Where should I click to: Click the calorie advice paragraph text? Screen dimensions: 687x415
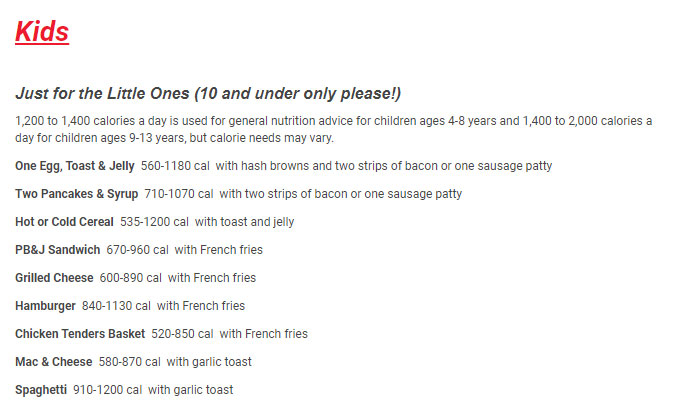click(x=334, y=129)
